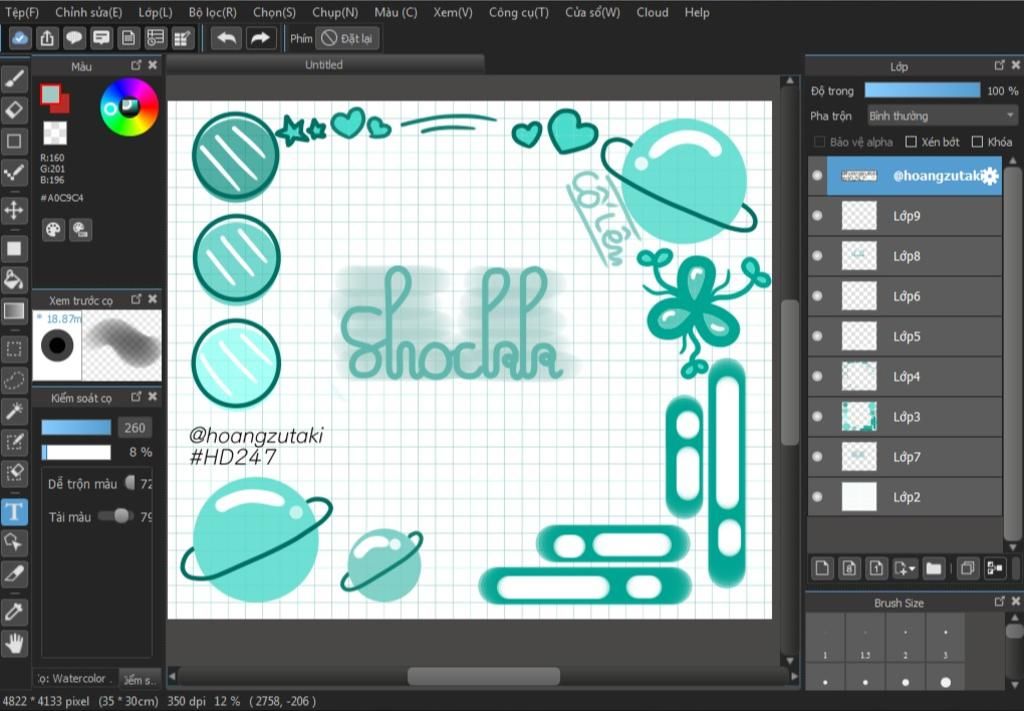1024x711 pixels.
Task: Select the Text tool
Action: point(14,512)
